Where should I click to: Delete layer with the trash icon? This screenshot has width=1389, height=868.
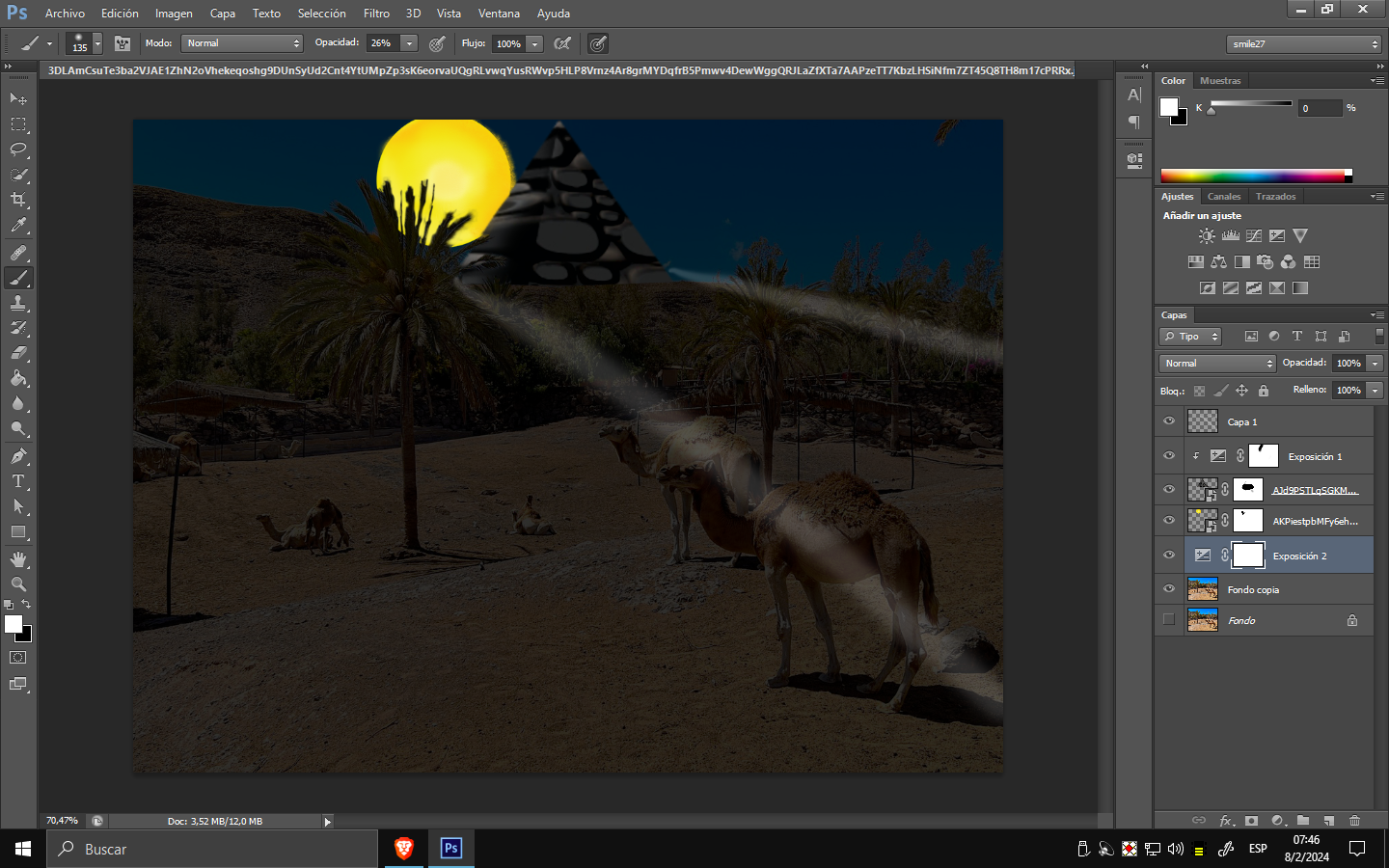1354,821
